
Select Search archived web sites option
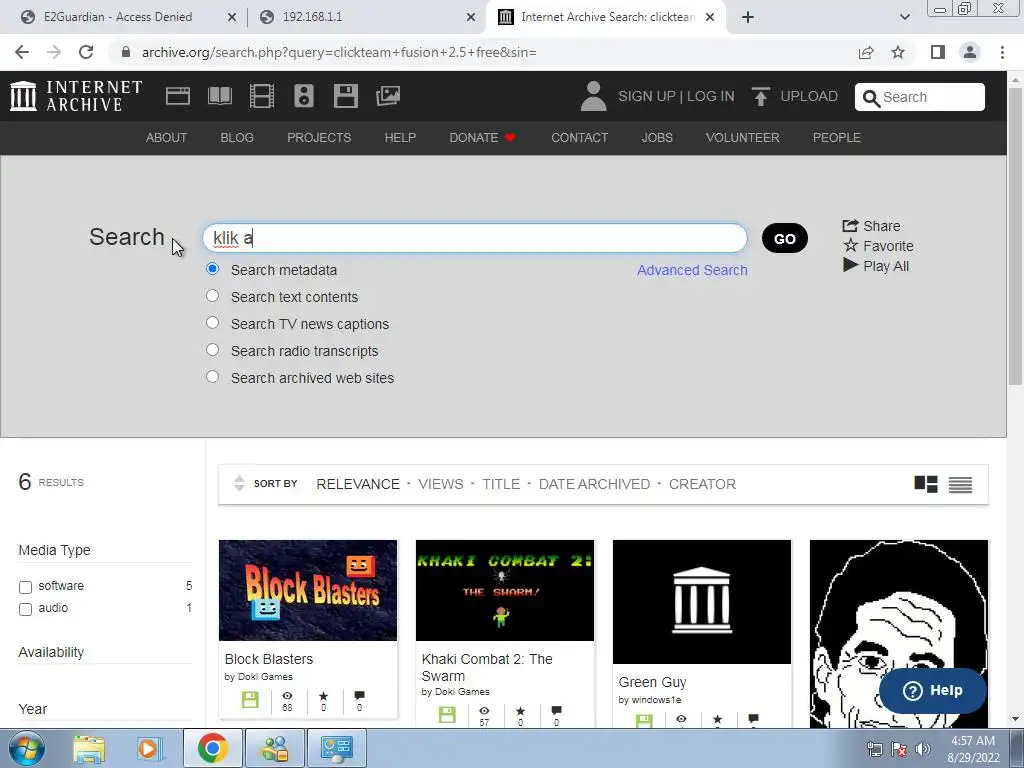pos(212,377)
